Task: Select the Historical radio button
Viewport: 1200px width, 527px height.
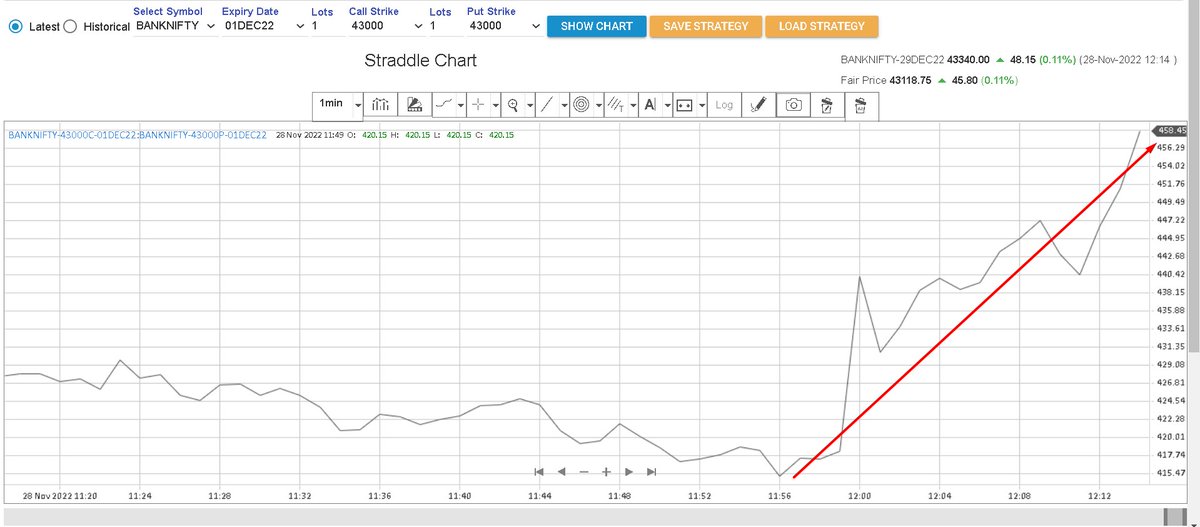Action: 70,27
